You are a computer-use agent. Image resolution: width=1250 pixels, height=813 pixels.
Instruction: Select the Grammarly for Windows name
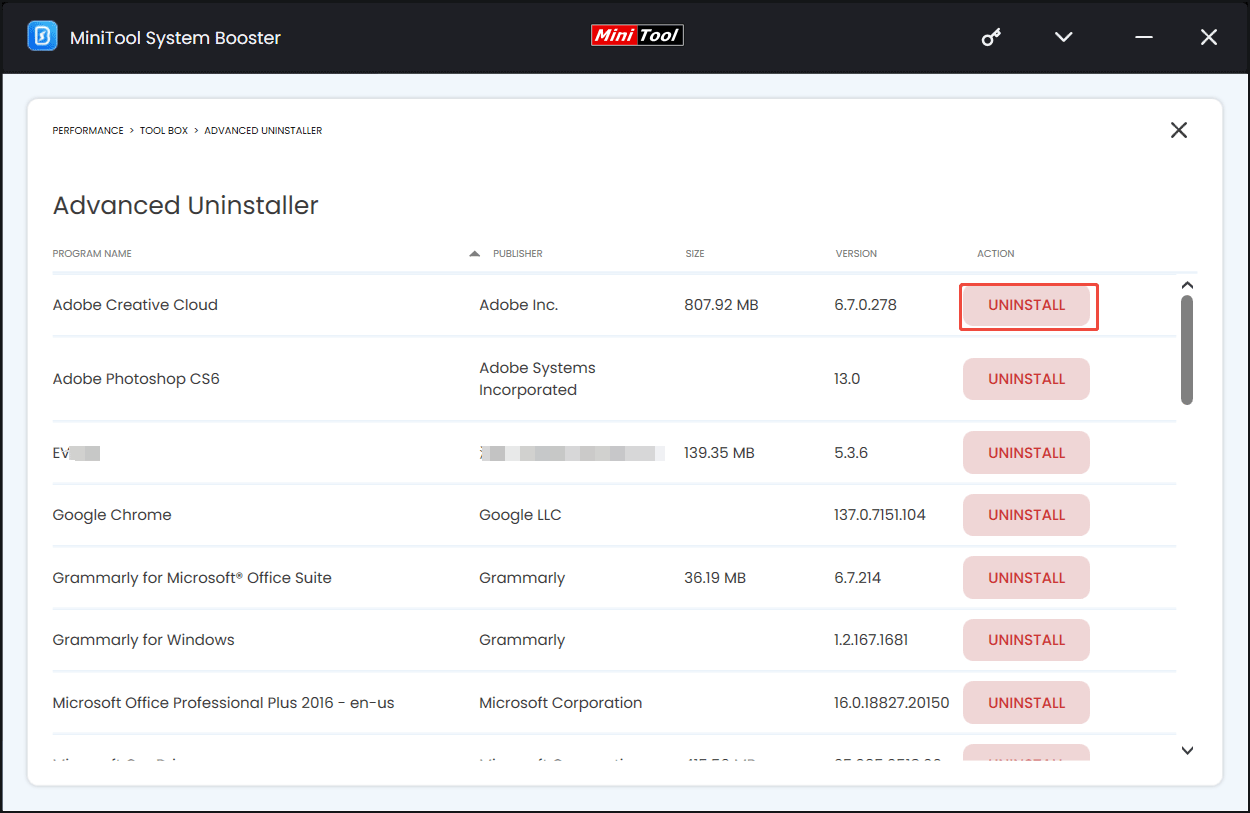pos(143,640)
